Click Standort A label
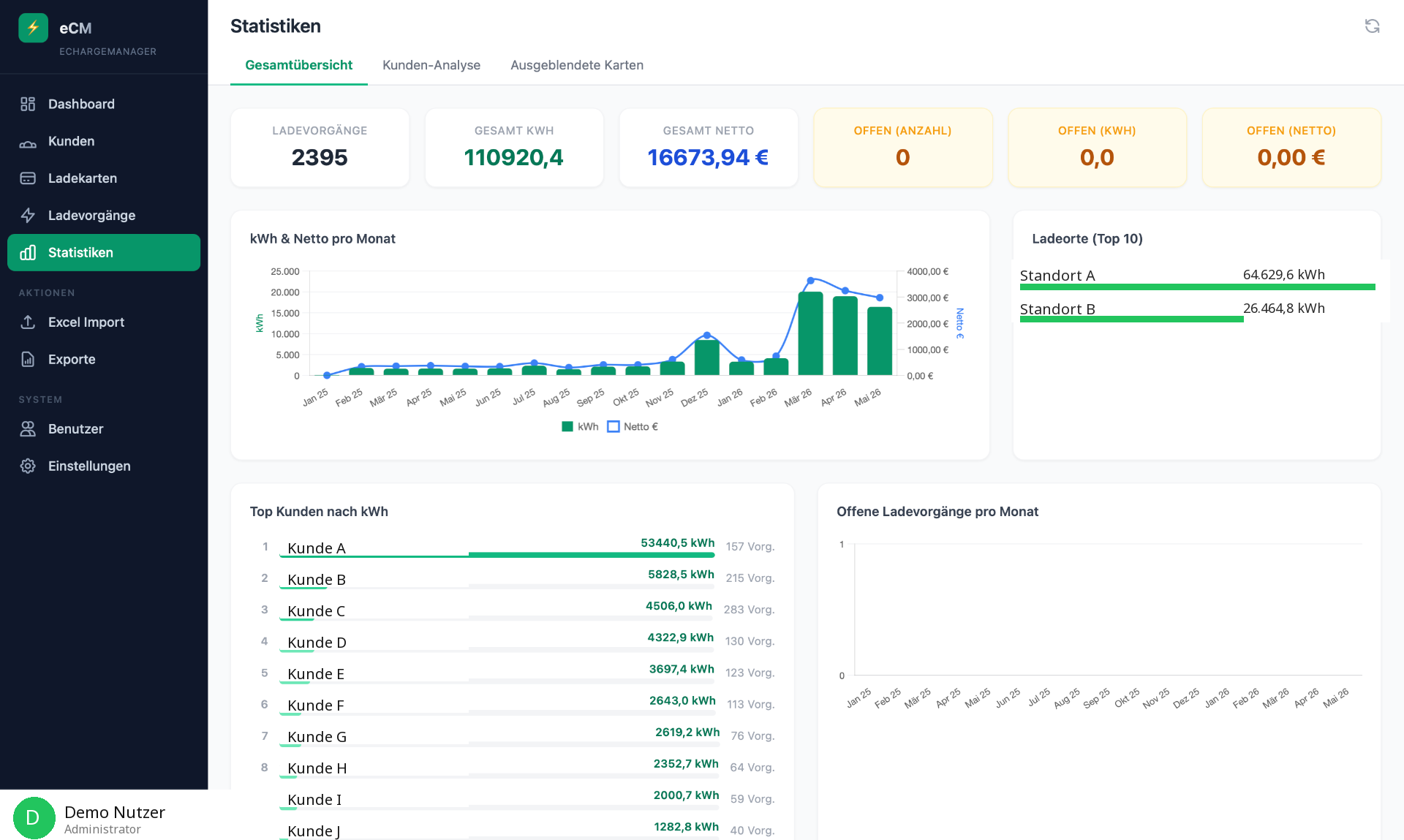This screenshot has width=1404, height=840. tap(1057, 276)
